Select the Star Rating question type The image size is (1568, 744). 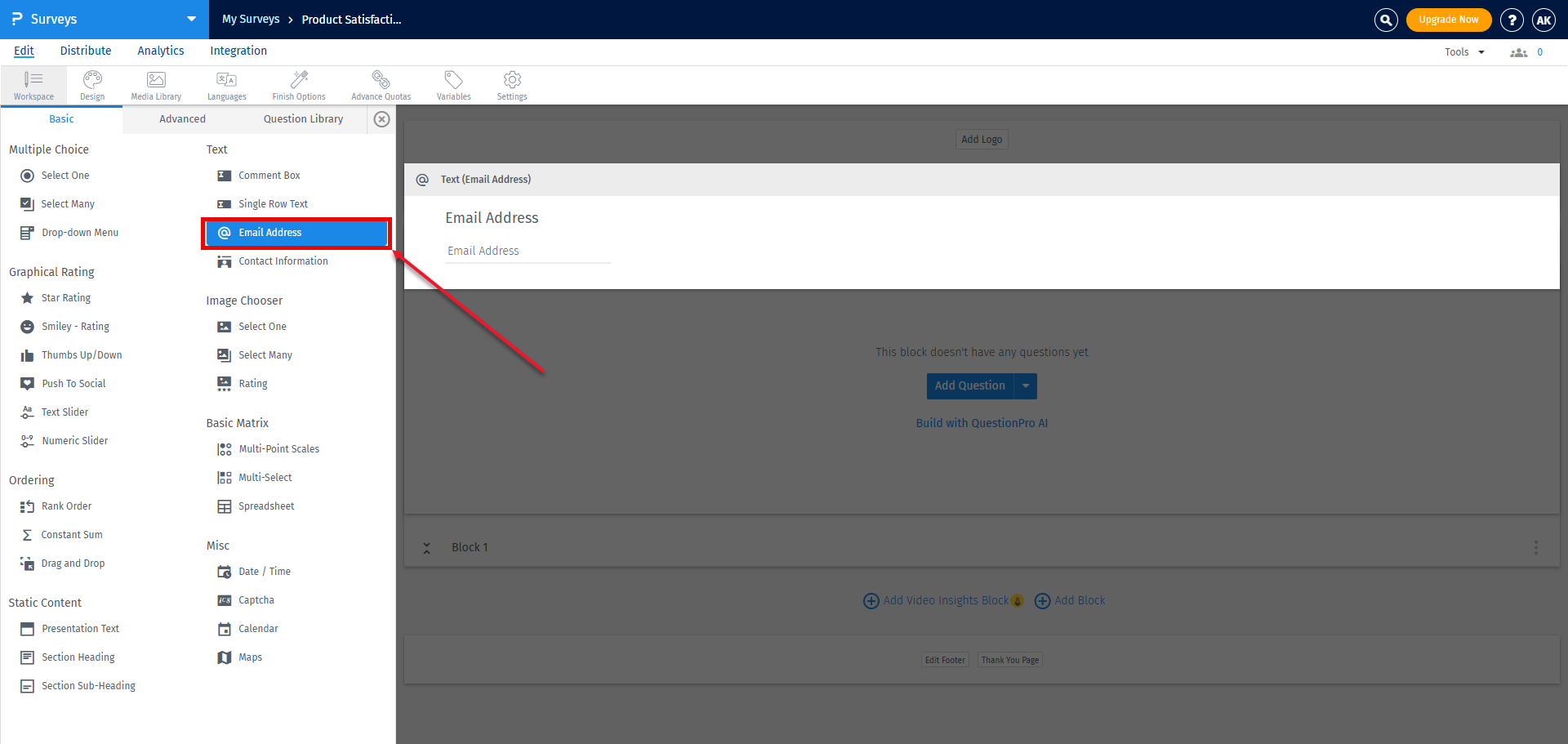[65, 297]
